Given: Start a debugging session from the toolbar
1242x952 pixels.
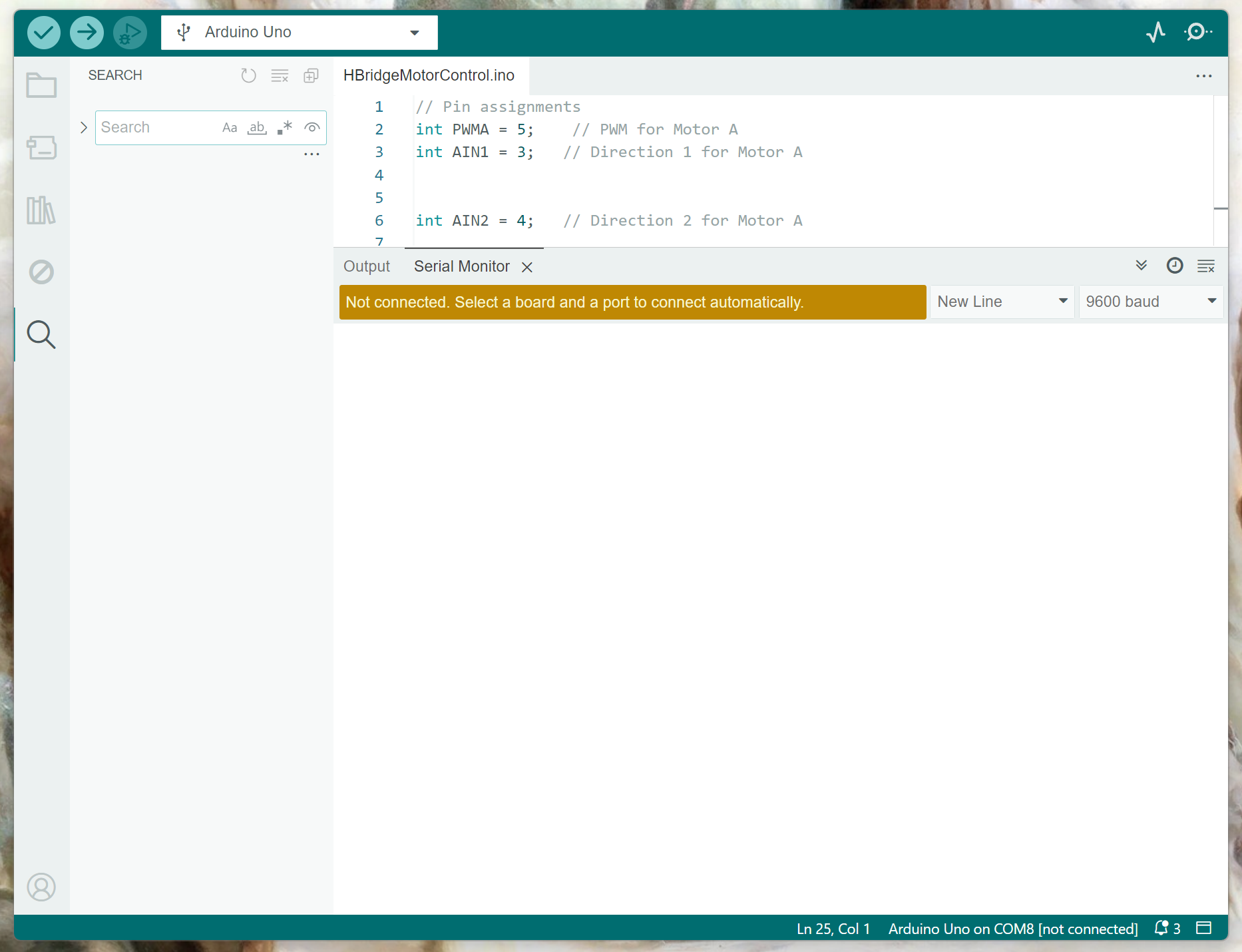Looking at the screenshot, I should (130, 32).
